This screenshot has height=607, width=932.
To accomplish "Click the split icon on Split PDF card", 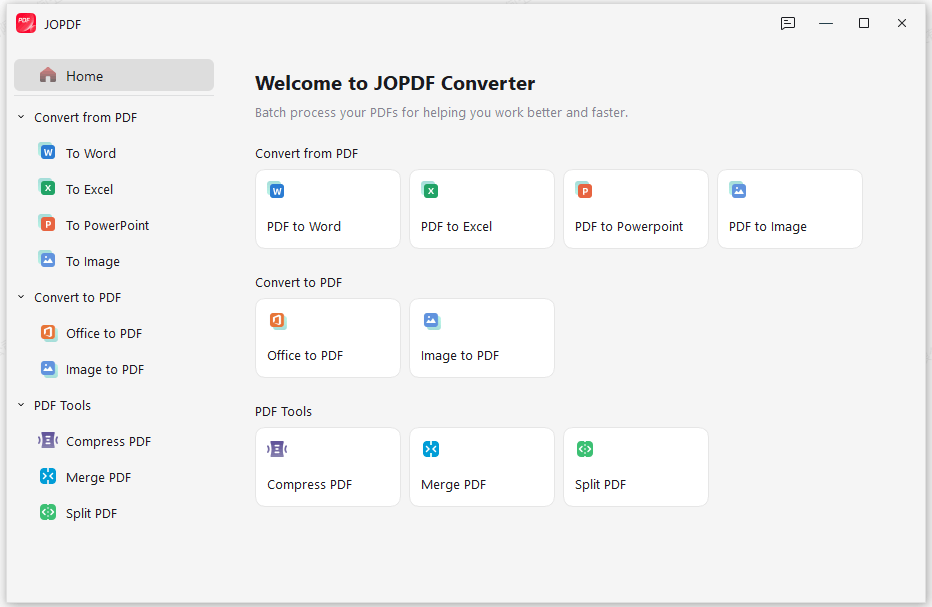I will pyautogui.click(x=585, y=449).
